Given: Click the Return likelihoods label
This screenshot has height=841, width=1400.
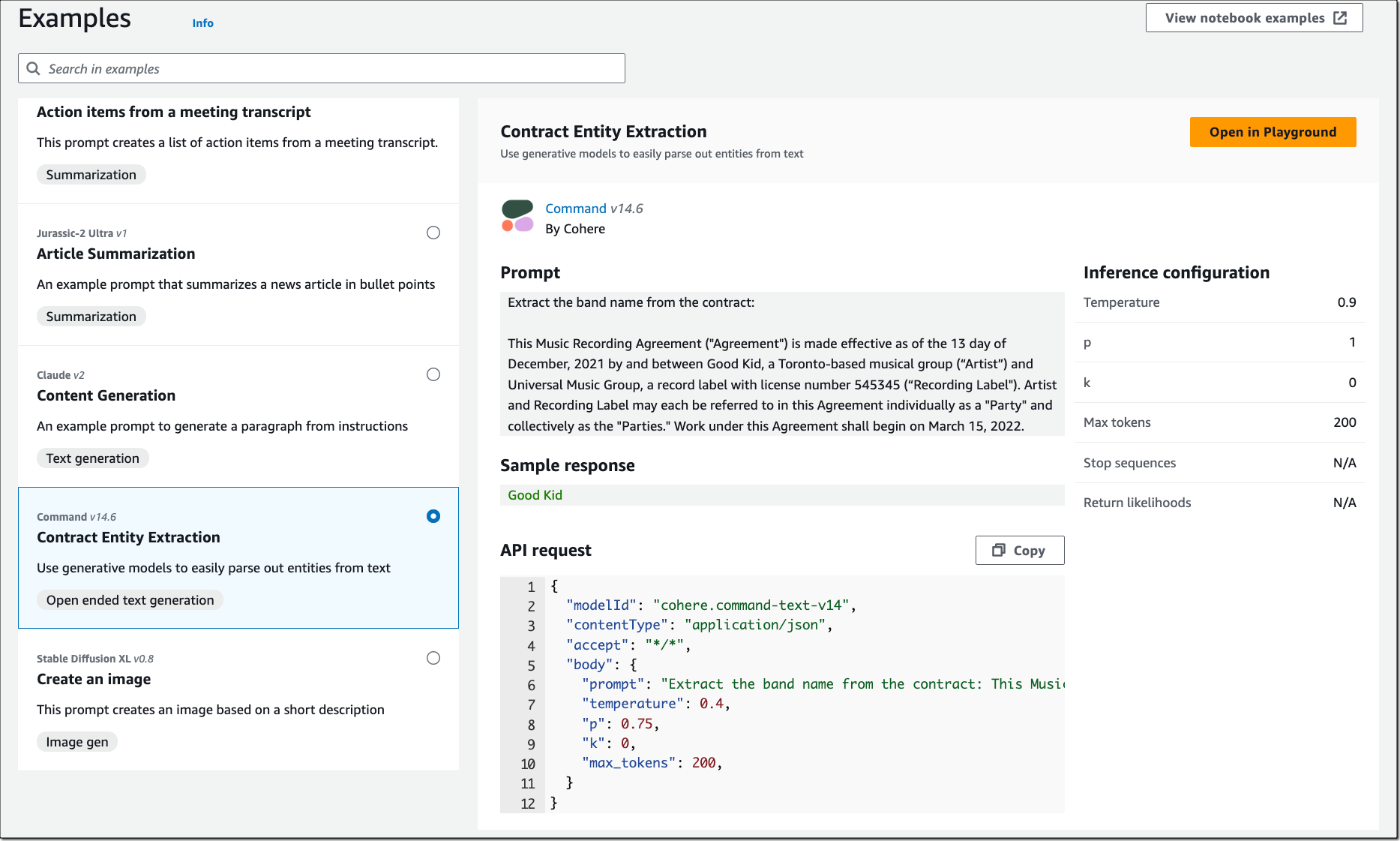Looking at the screenshot, I should [1137, 503].
